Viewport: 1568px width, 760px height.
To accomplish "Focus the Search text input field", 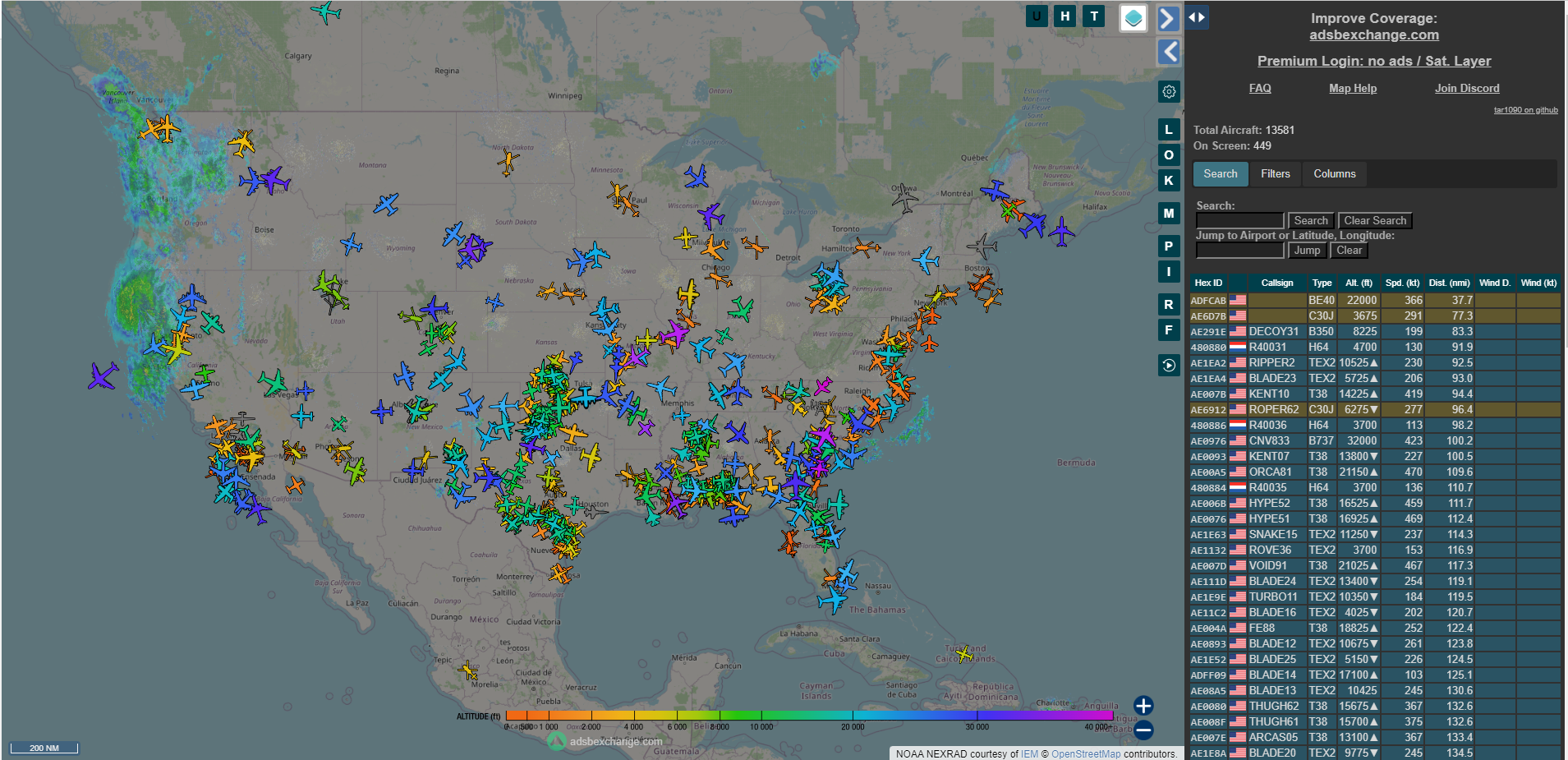I will click(1239, 220).
